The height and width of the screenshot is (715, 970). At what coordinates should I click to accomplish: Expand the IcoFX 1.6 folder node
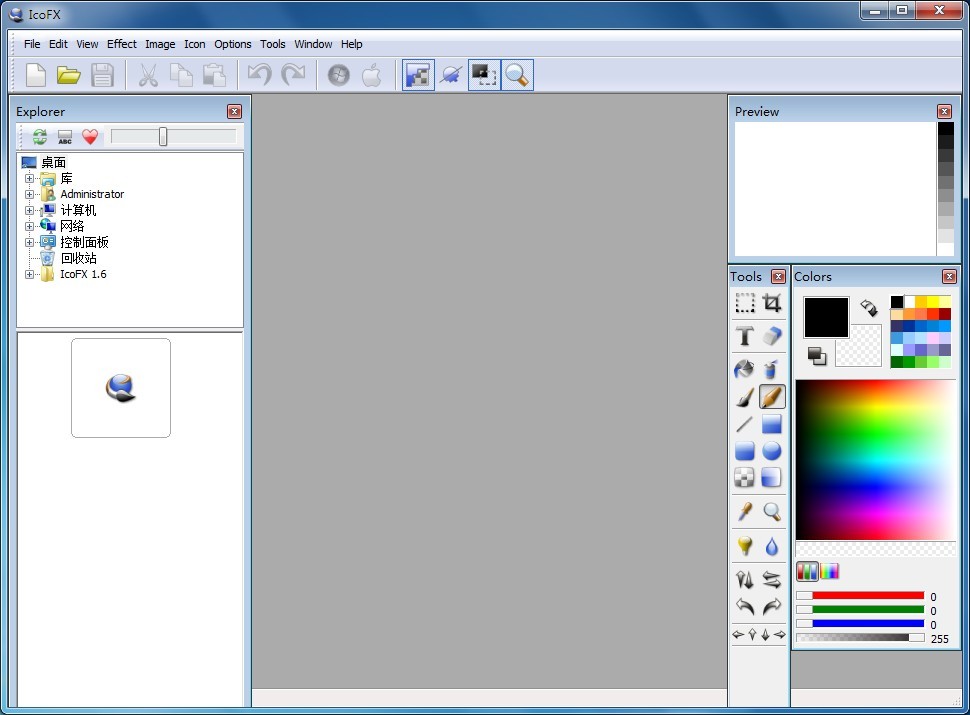[30, 275]
